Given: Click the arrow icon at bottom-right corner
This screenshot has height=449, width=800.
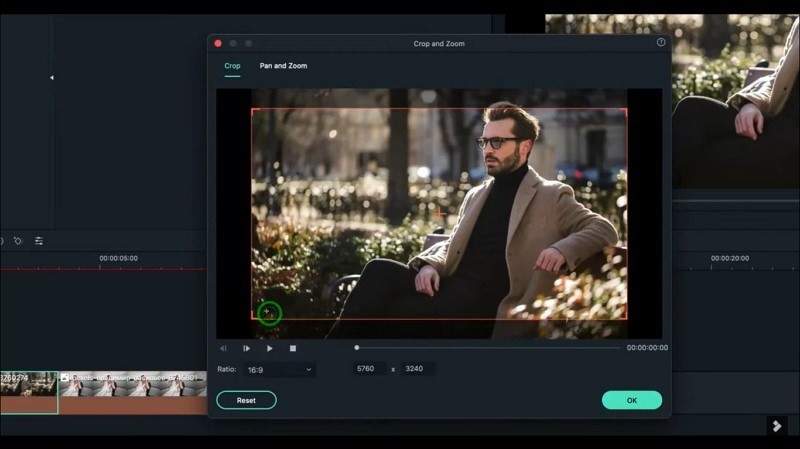Looking at the screenshot, I should 777,426.
